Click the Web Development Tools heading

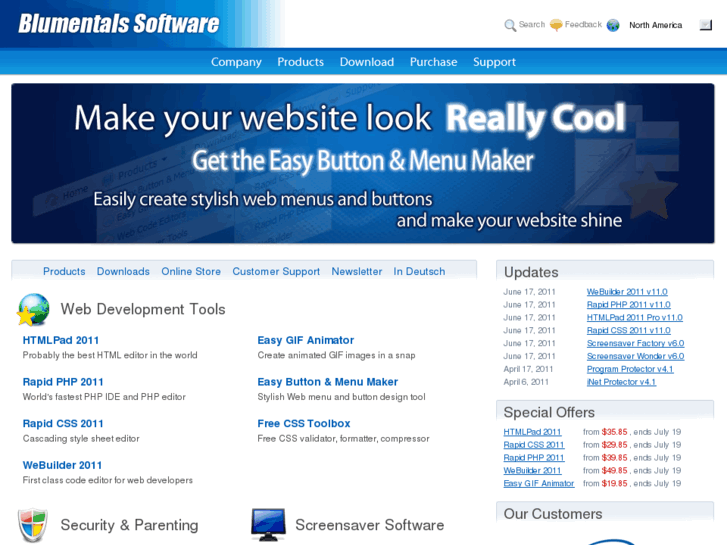pyautogui.click(x=143, y=309)
